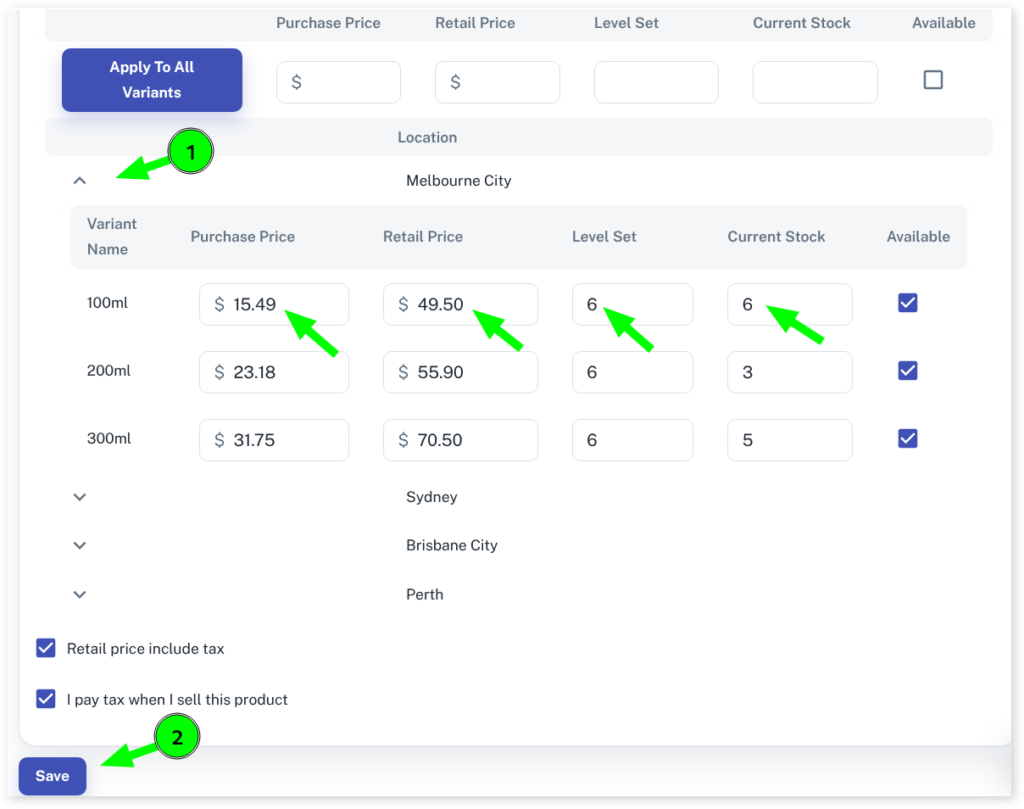The width and height of the screenshot is (1024, 809).
Task: Select the top bulk Current Stock input
Action: pyautogui.click(x=814, y=82)
